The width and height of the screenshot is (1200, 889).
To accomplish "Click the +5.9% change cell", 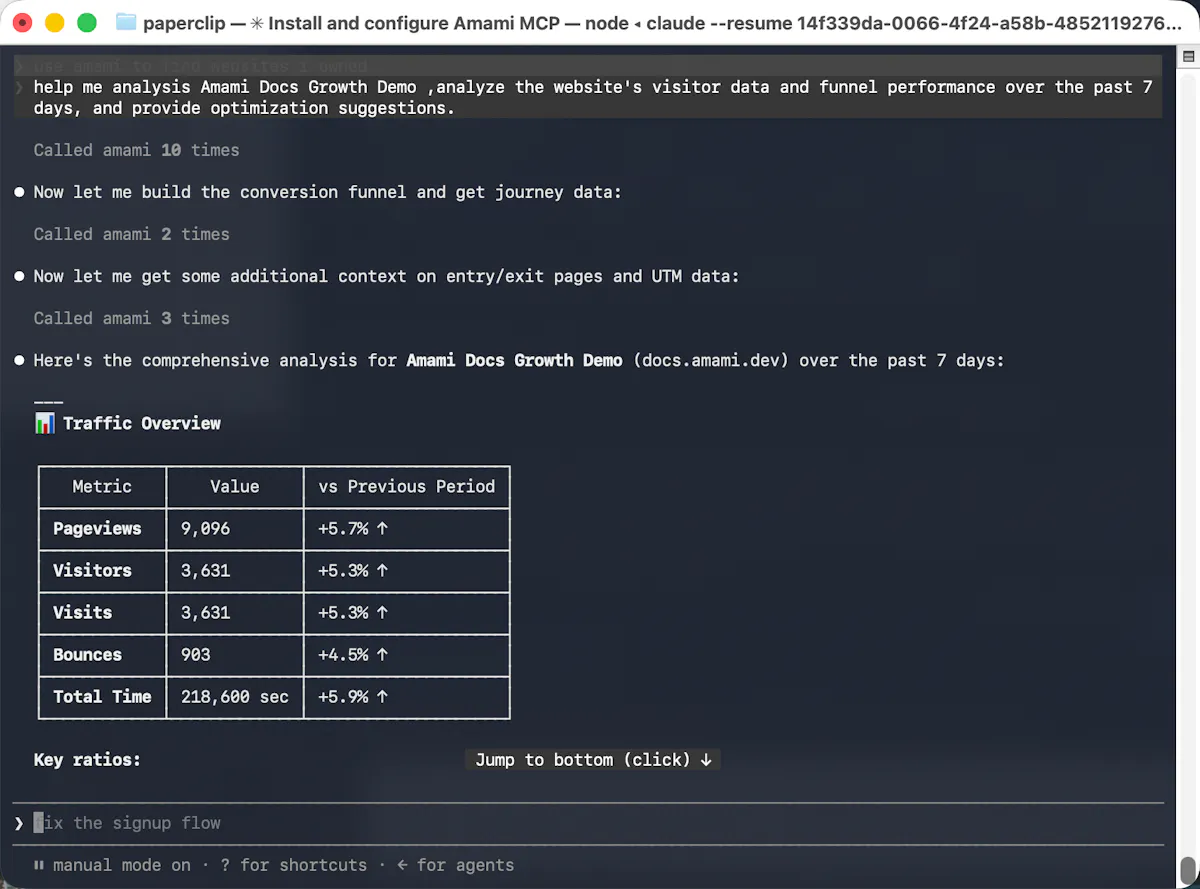I will pyautogui.click(x=353, y=697).
